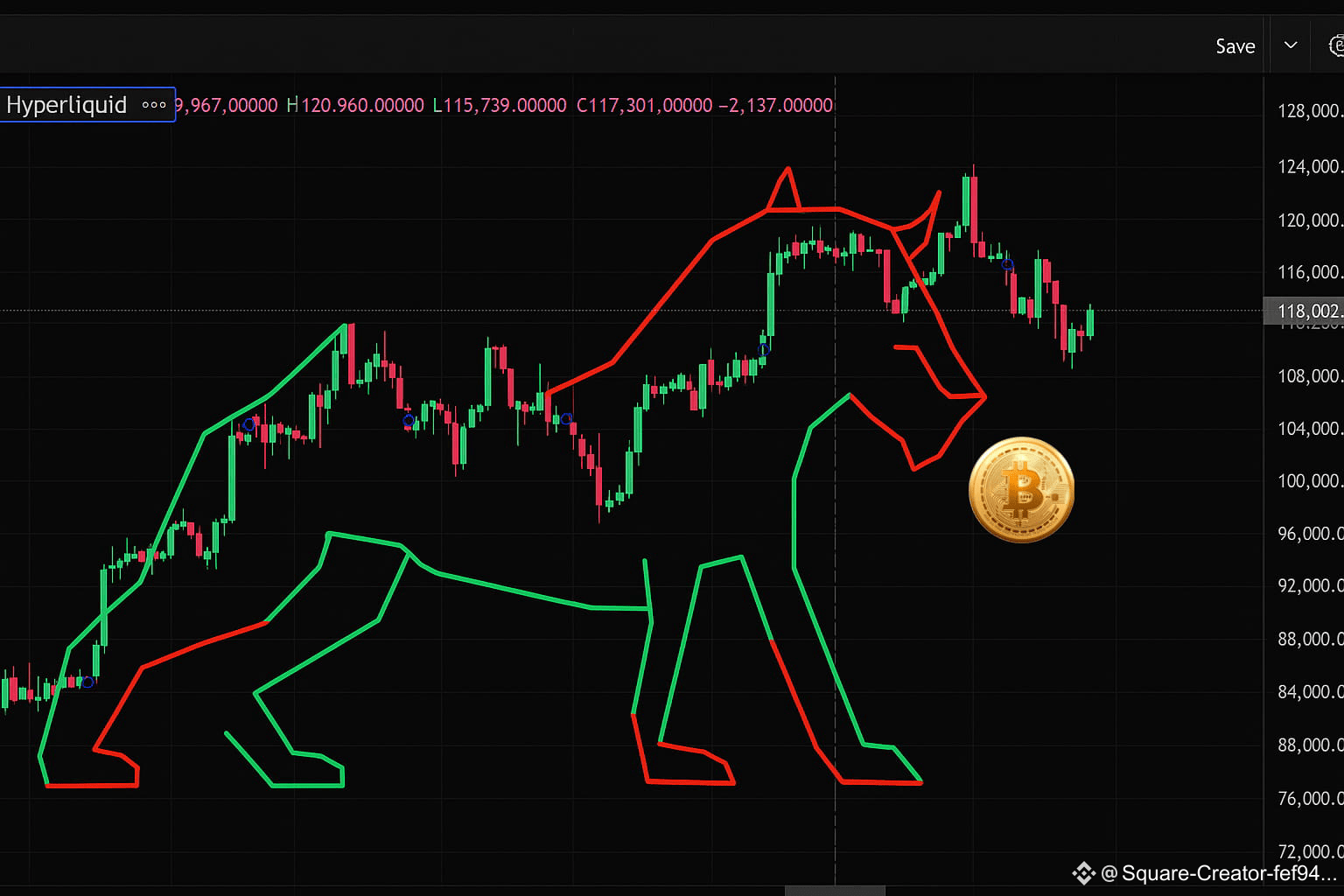
Task: Click the close value C117,301 in the legend
Action: [645, 106]
